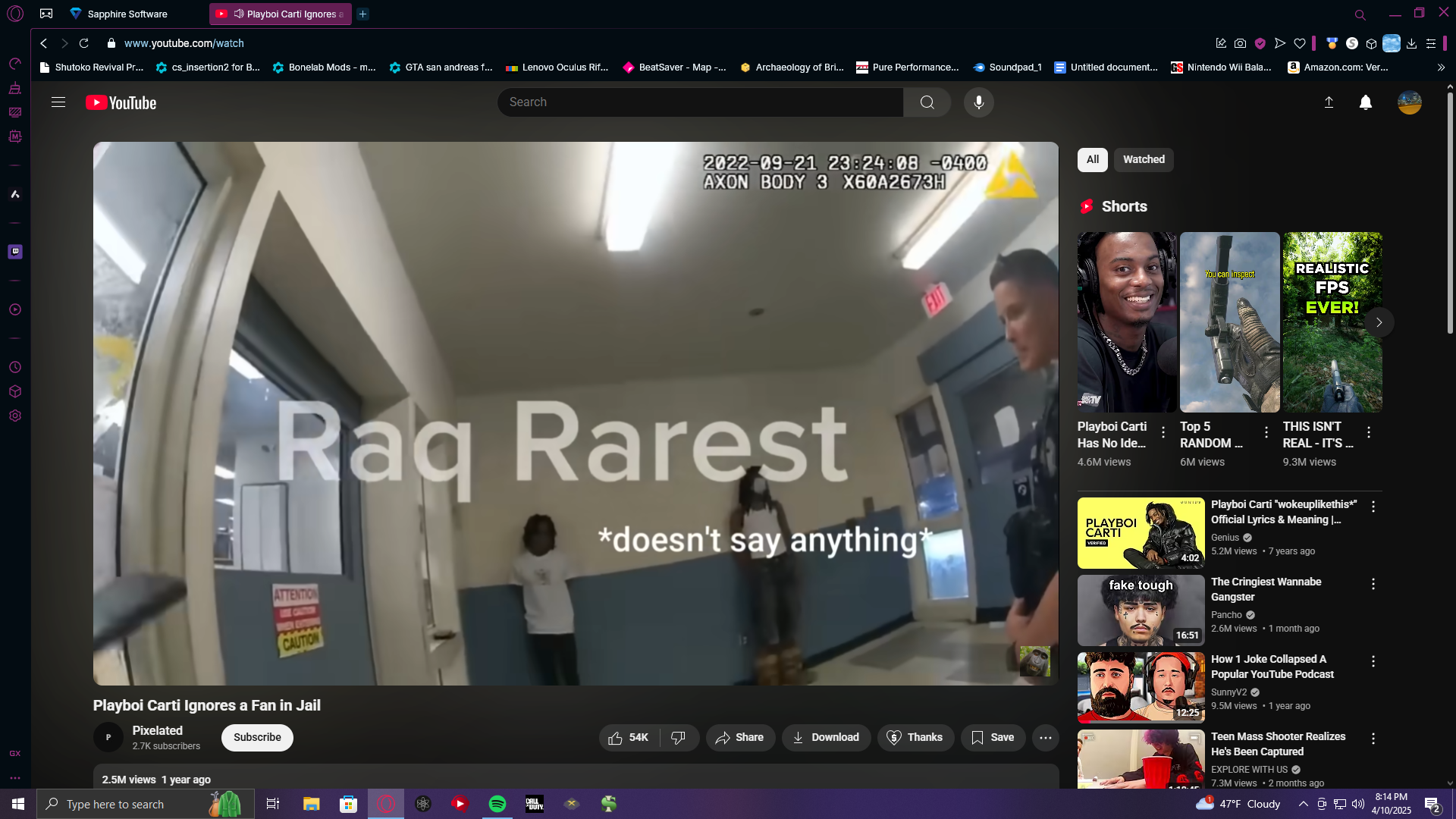Toggle the Watched filter chip
Viewport: 1456px width, 819px height.
(1143, 160)
